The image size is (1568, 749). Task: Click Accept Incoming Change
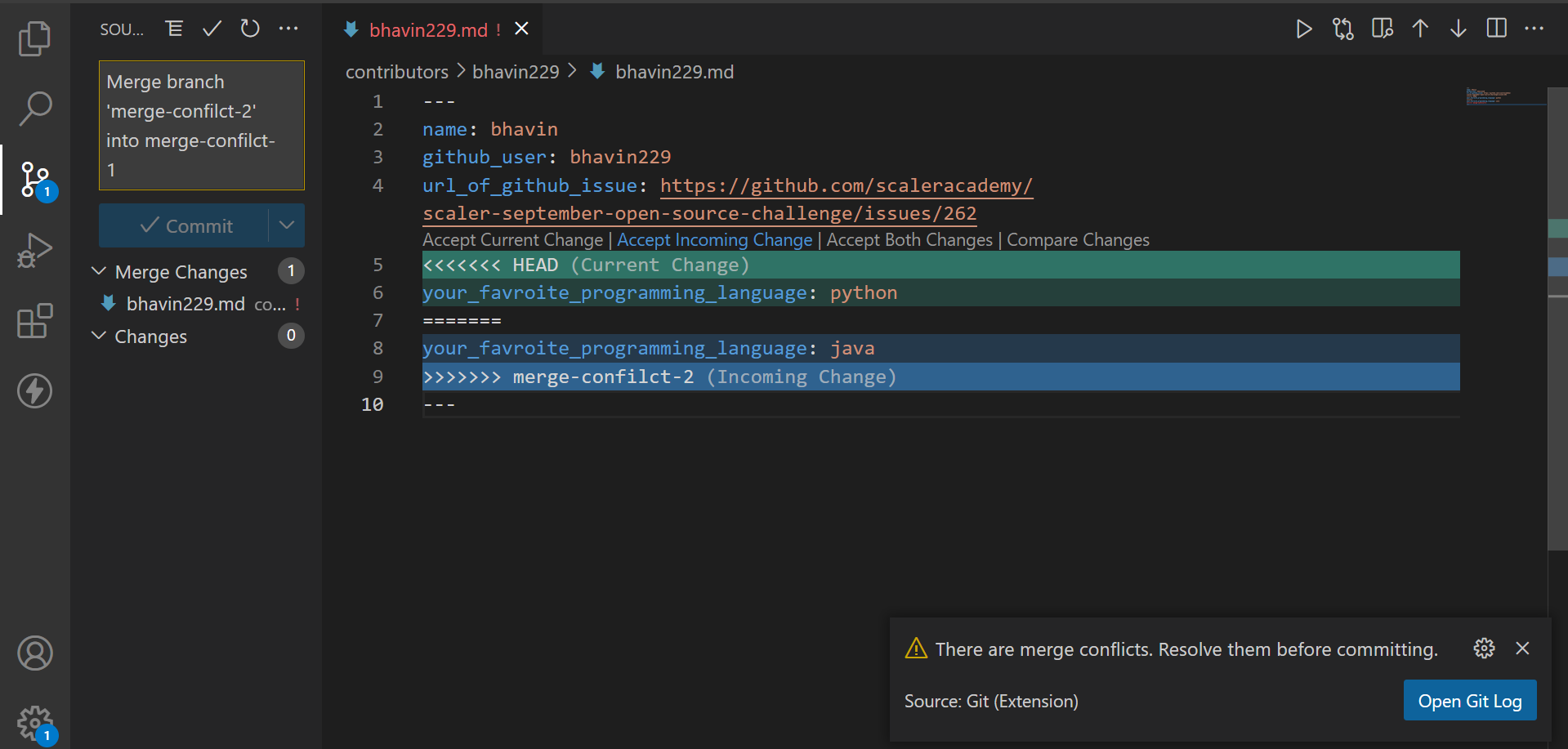(x=714, y=239)
